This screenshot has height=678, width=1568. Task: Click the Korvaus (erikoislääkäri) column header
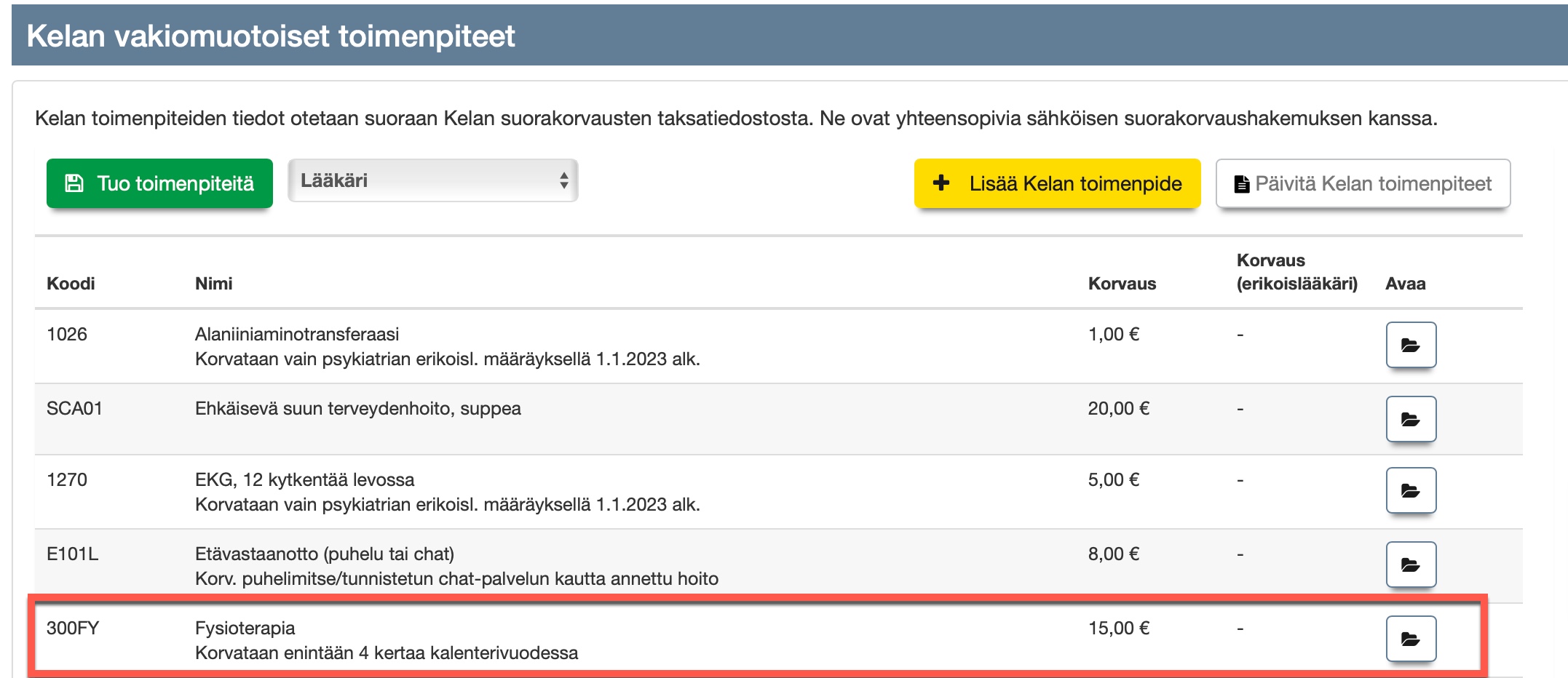coord(1296,272)
